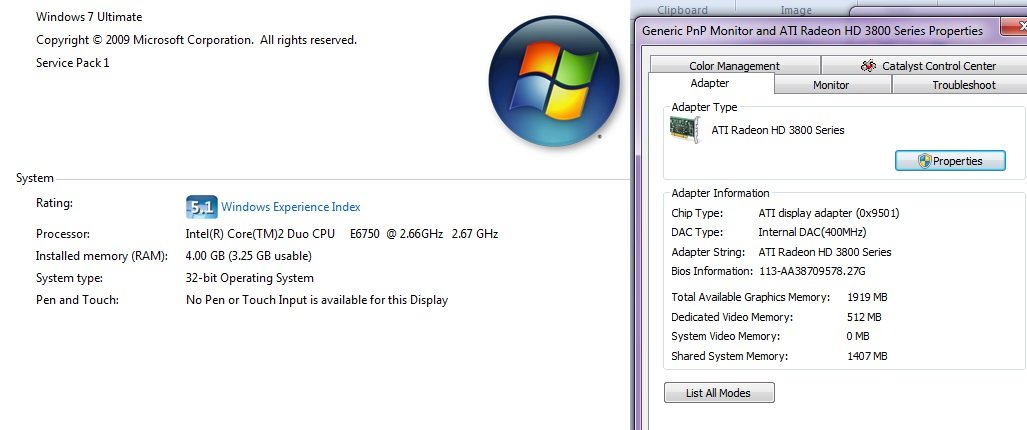This screenshot has width=1027, height=430.
Task: Click the 'No Pen or Touch Input' text
Action: pos(317,300)
